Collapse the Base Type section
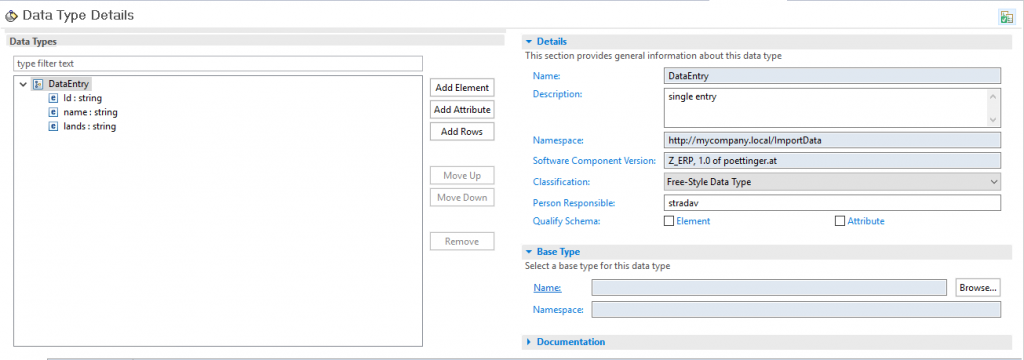The height and width of the screenshot is (360, 1024). (x=529, y=252)
